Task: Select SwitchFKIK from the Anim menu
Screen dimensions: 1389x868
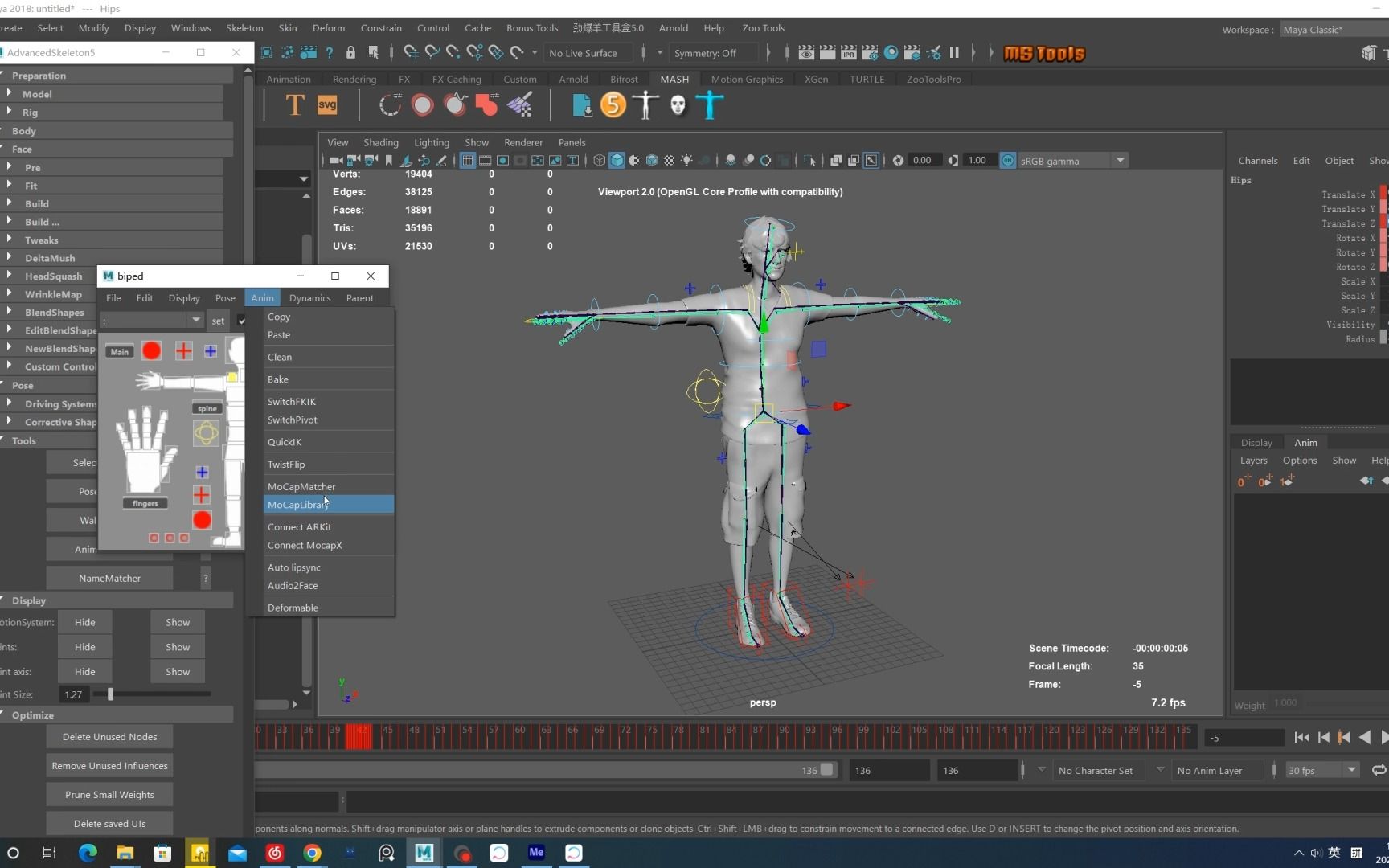Action: pos(292,402)
